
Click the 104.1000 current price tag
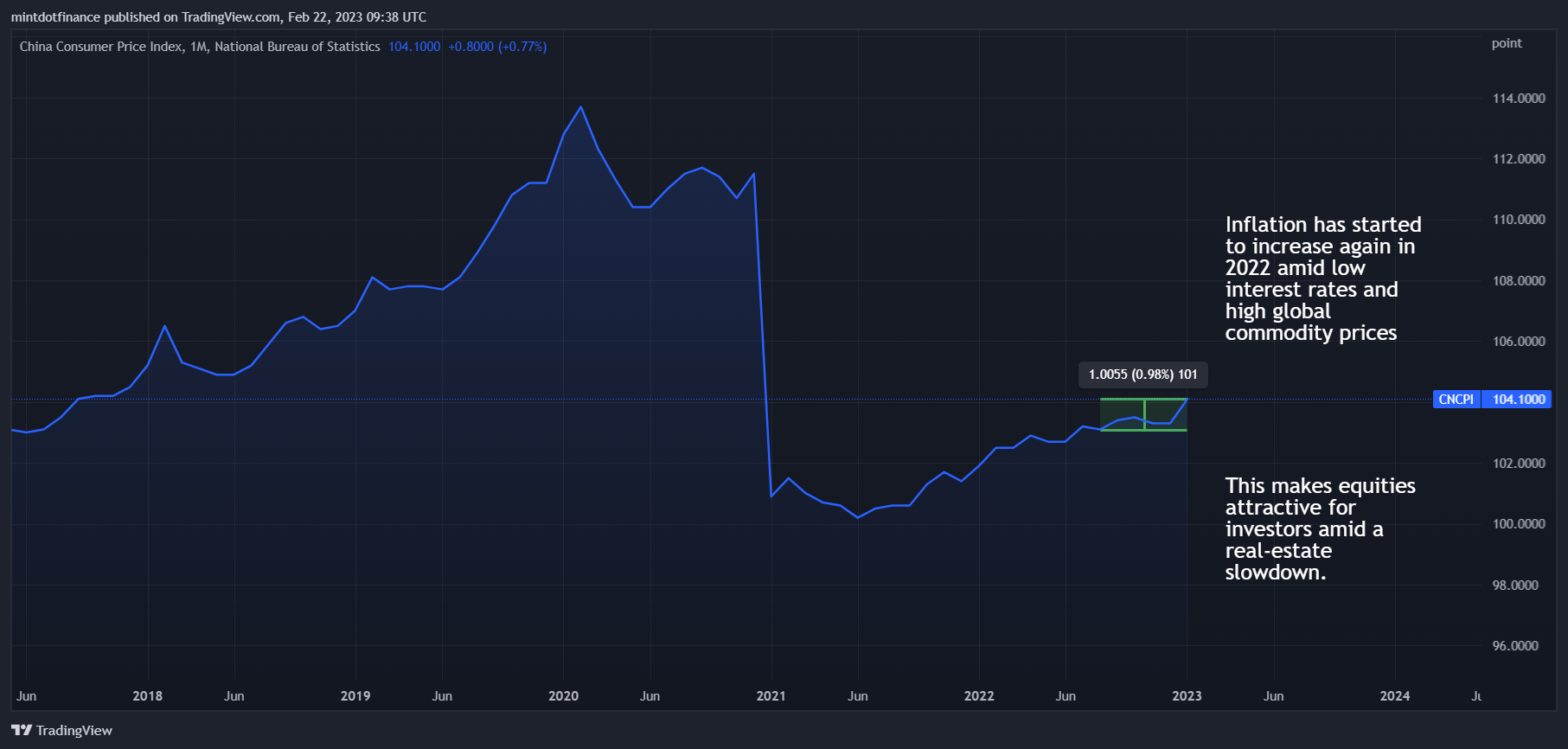(1519, 399)
